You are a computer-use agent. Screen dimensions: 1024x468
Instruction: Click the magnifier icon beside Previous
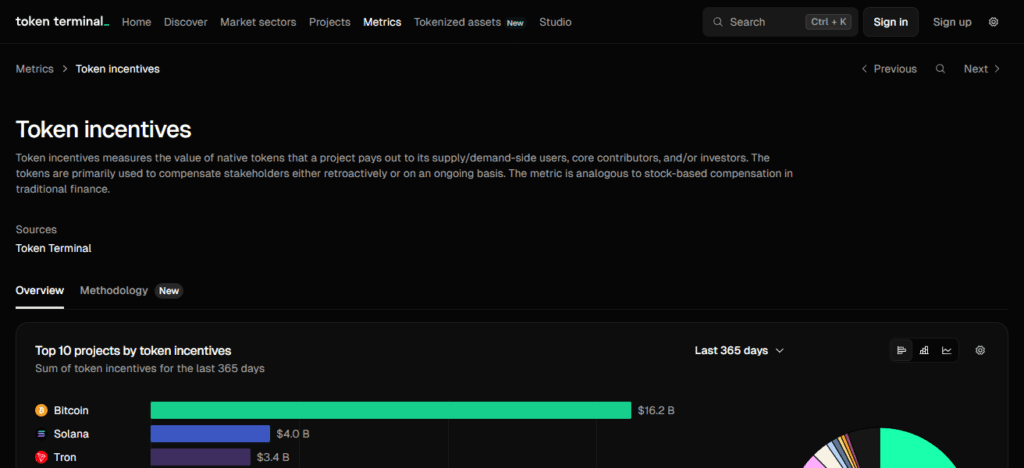pyautogui.click(x=940, y=69)
